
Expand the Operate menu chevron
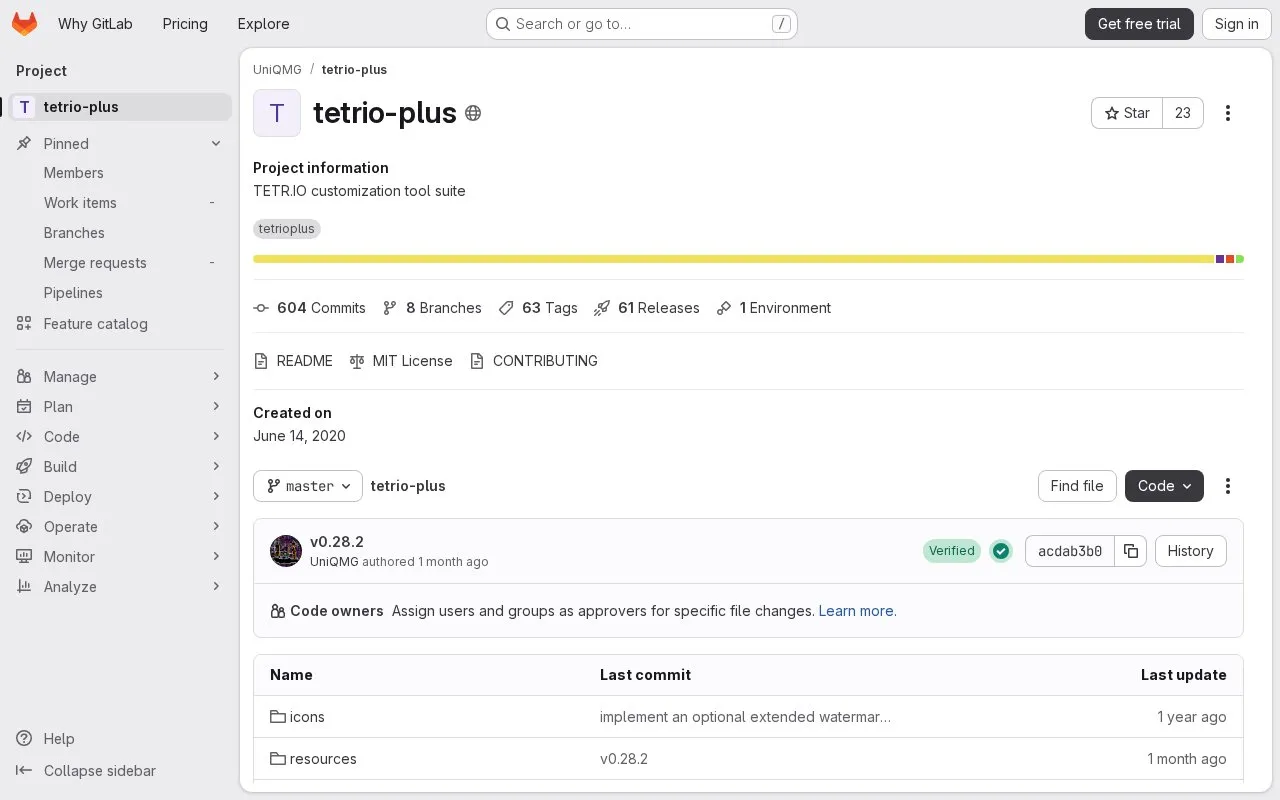[216, 527]
